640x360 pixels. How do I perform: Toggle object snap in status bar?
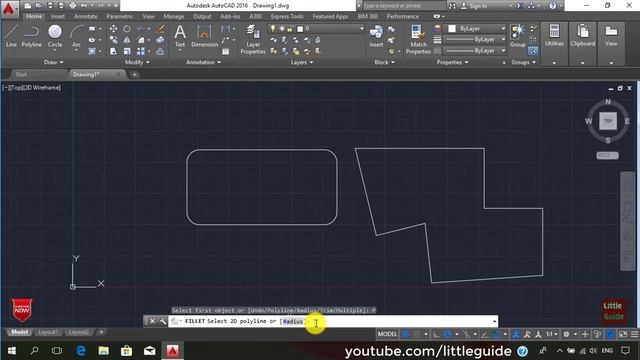[x=496, y=334]
